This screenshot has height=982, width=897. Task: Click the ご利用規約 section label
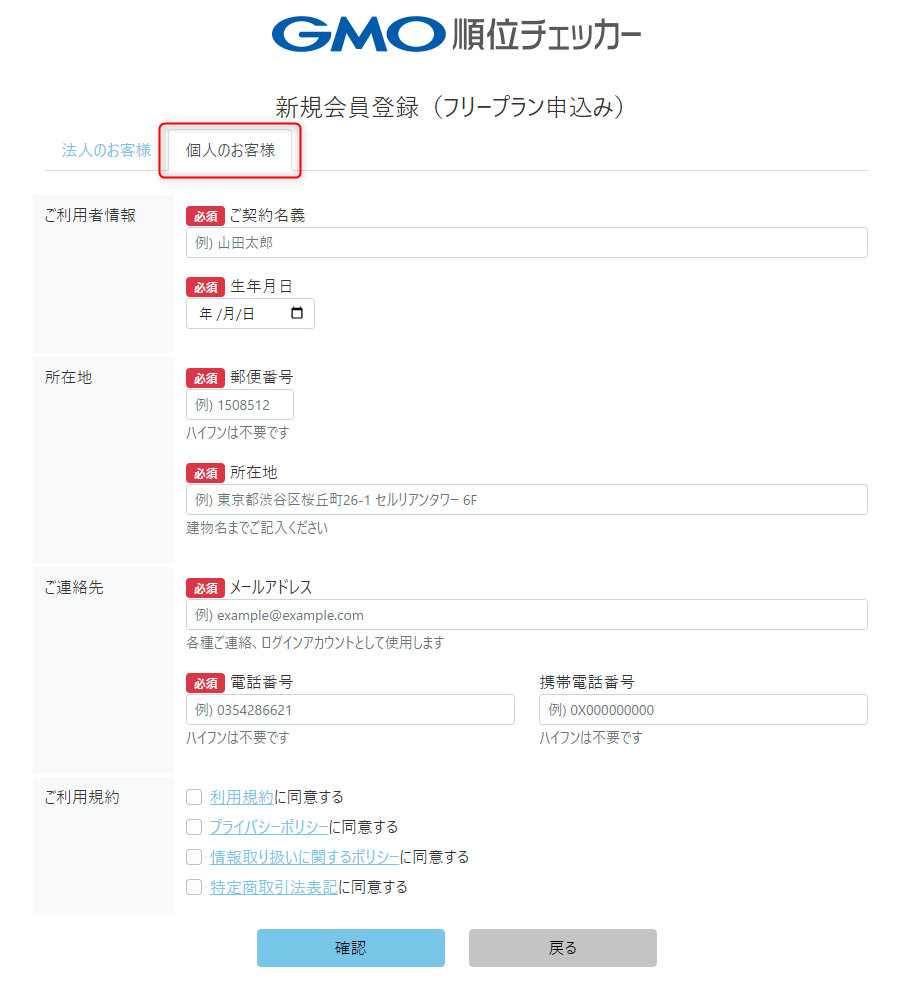(82, 797)
